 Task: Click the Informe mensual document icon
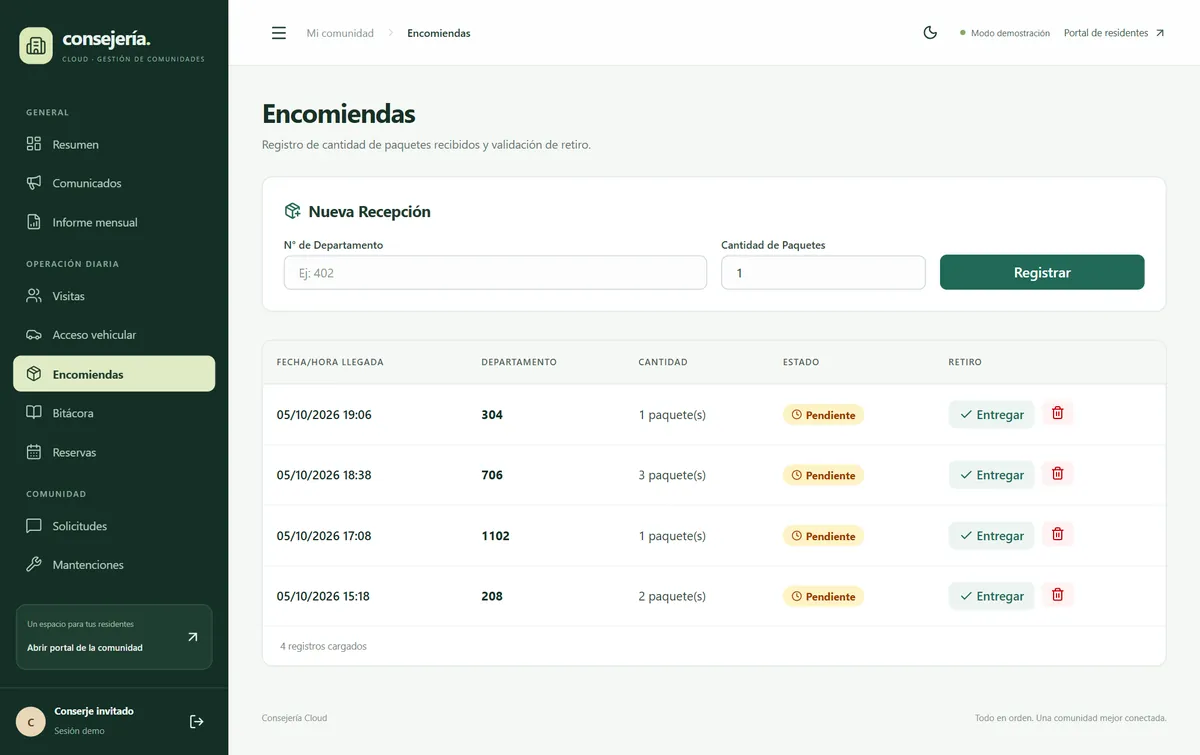pyautogui.click(x=34, y=222)
